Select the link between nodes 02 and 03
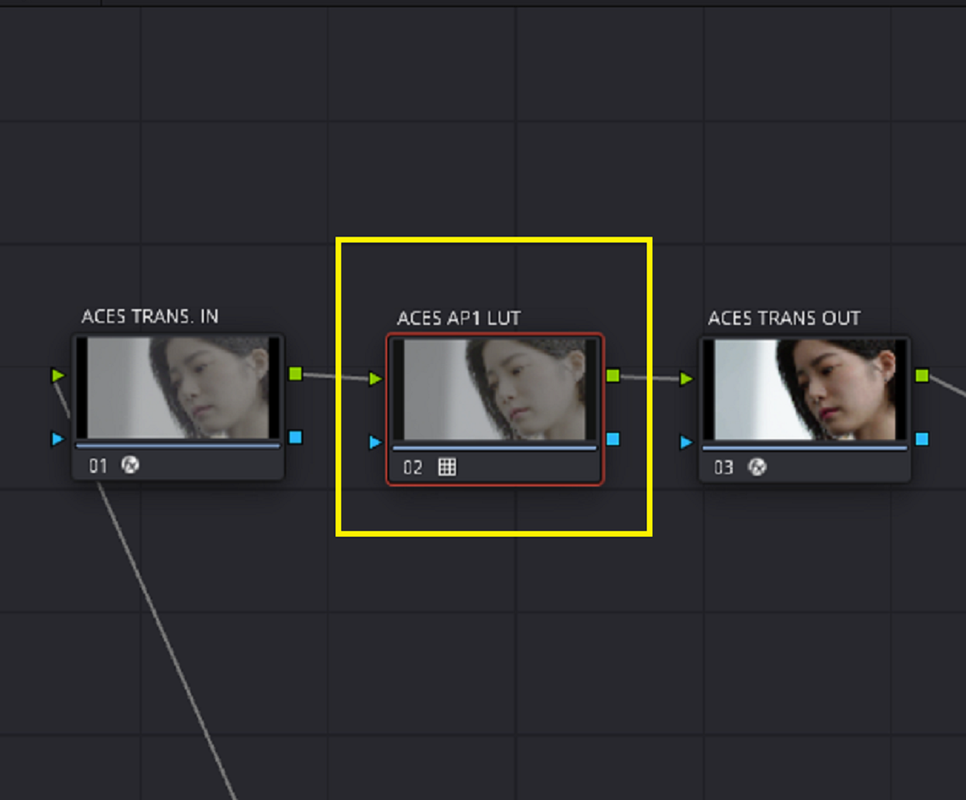 click(650, 378)
